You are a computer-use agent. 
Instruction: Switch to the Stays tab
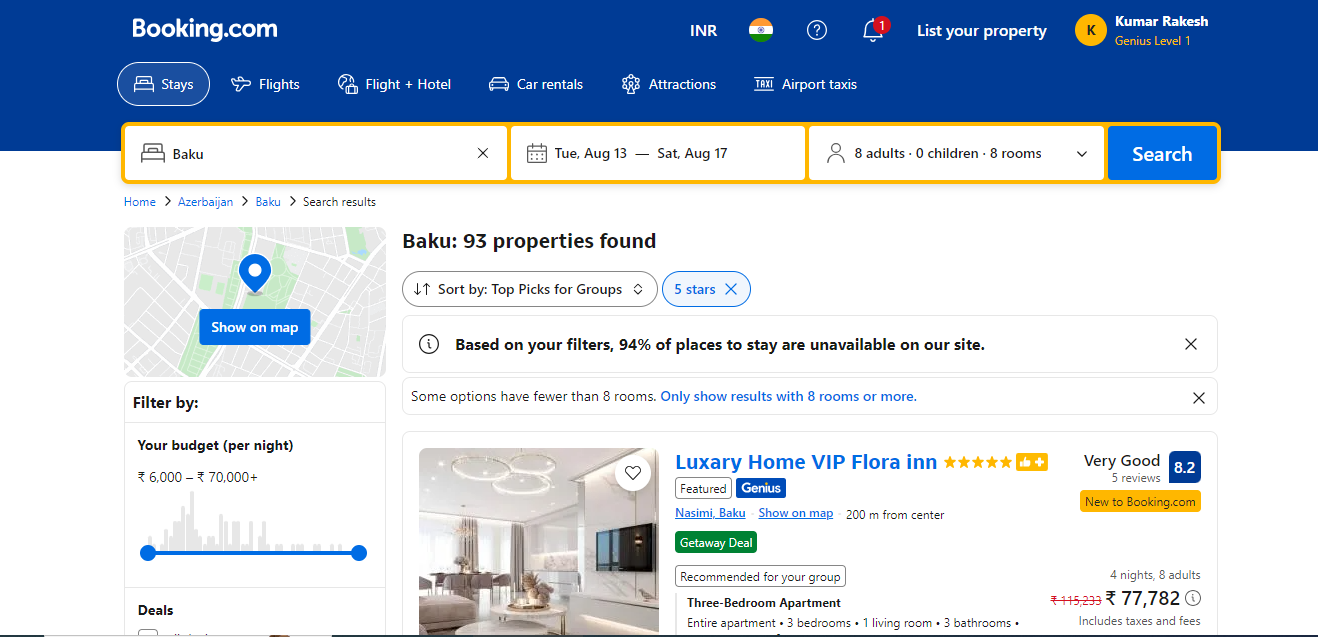pyautogui.click(x=163, y=84)
